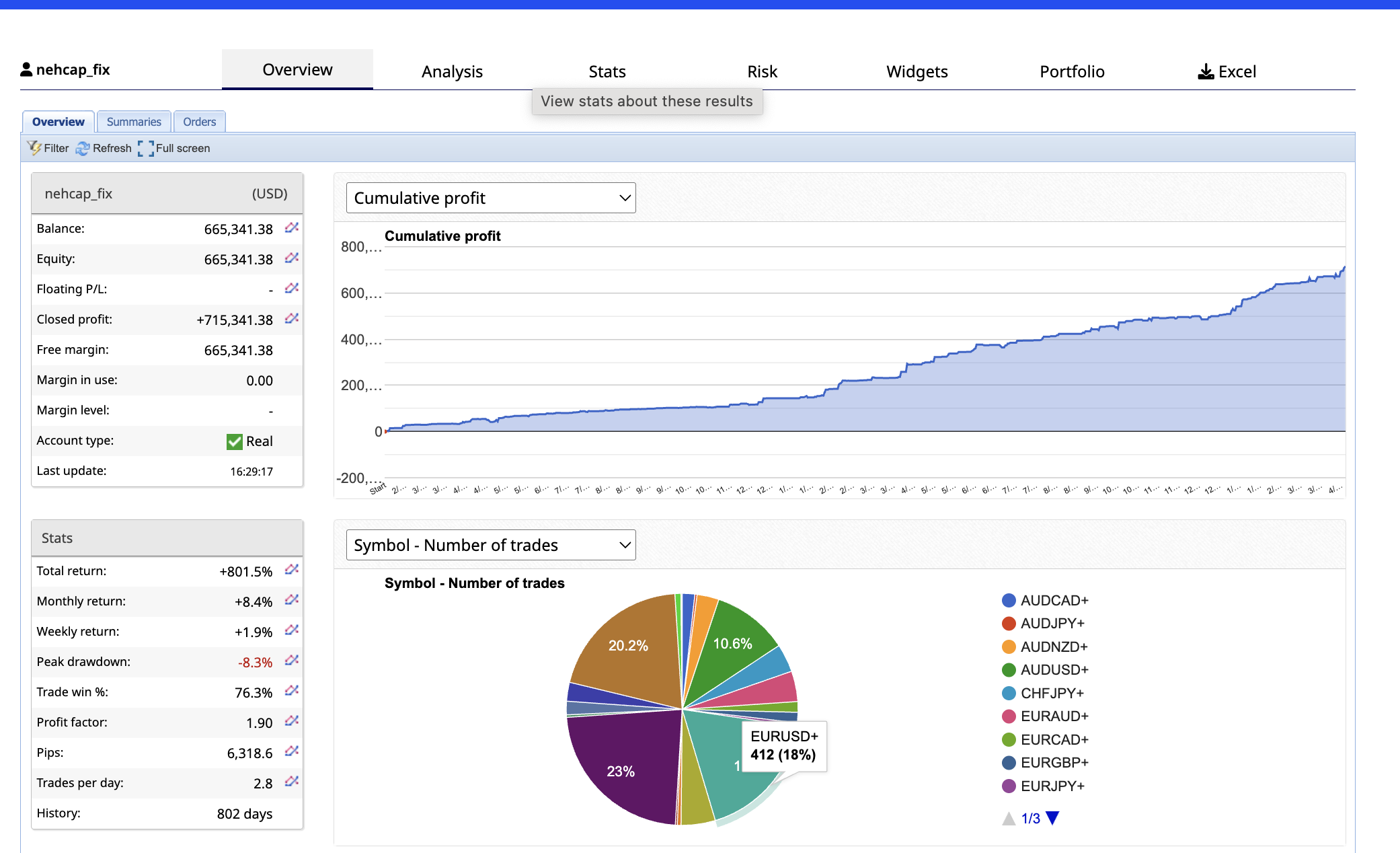Expand the Symbol - Number of trades dropdown
The height and width of the screenshot is (853, 1400).
tap(491, 545)
